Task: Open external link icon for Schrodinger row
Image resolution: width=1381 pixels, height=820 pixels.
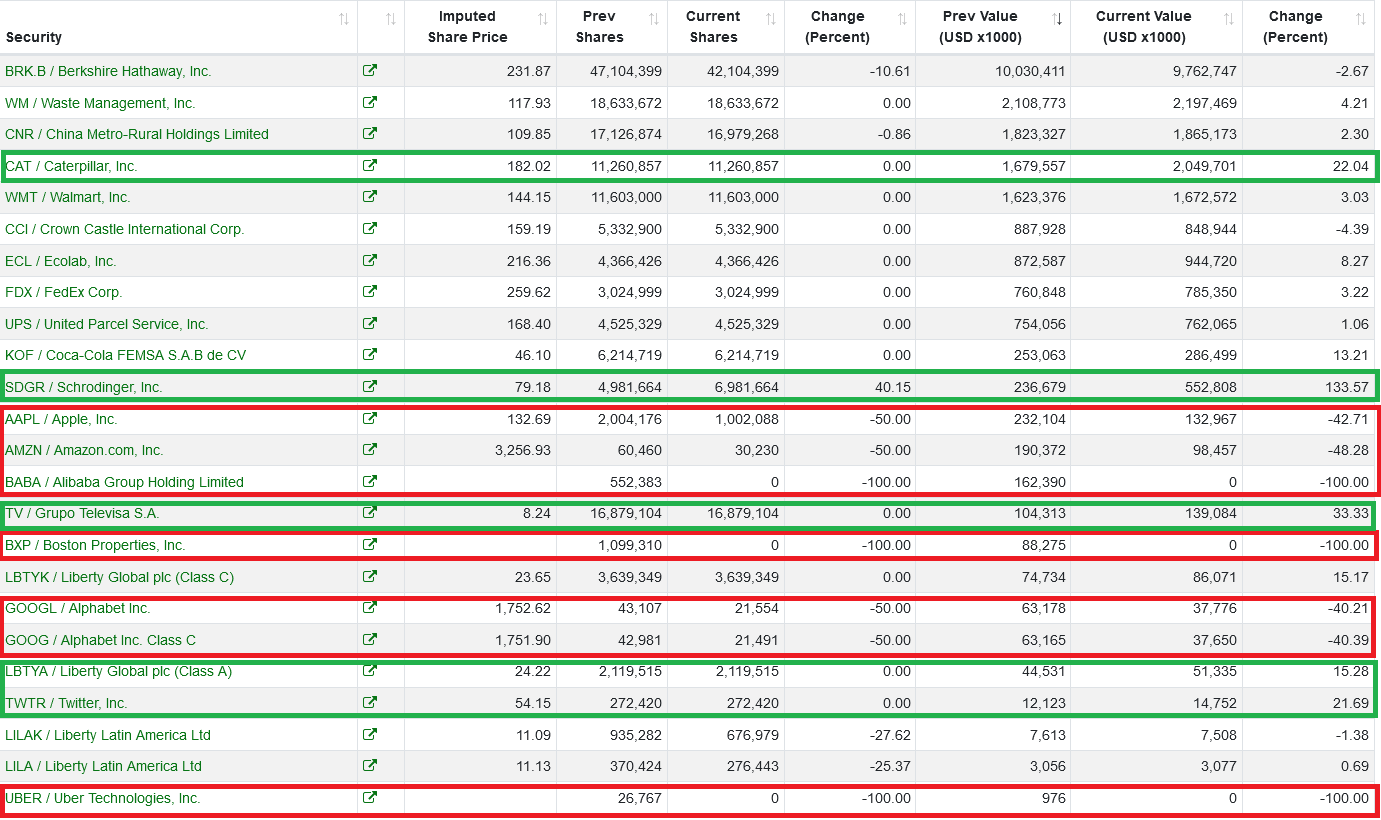Action: click(x=370, y=386)
